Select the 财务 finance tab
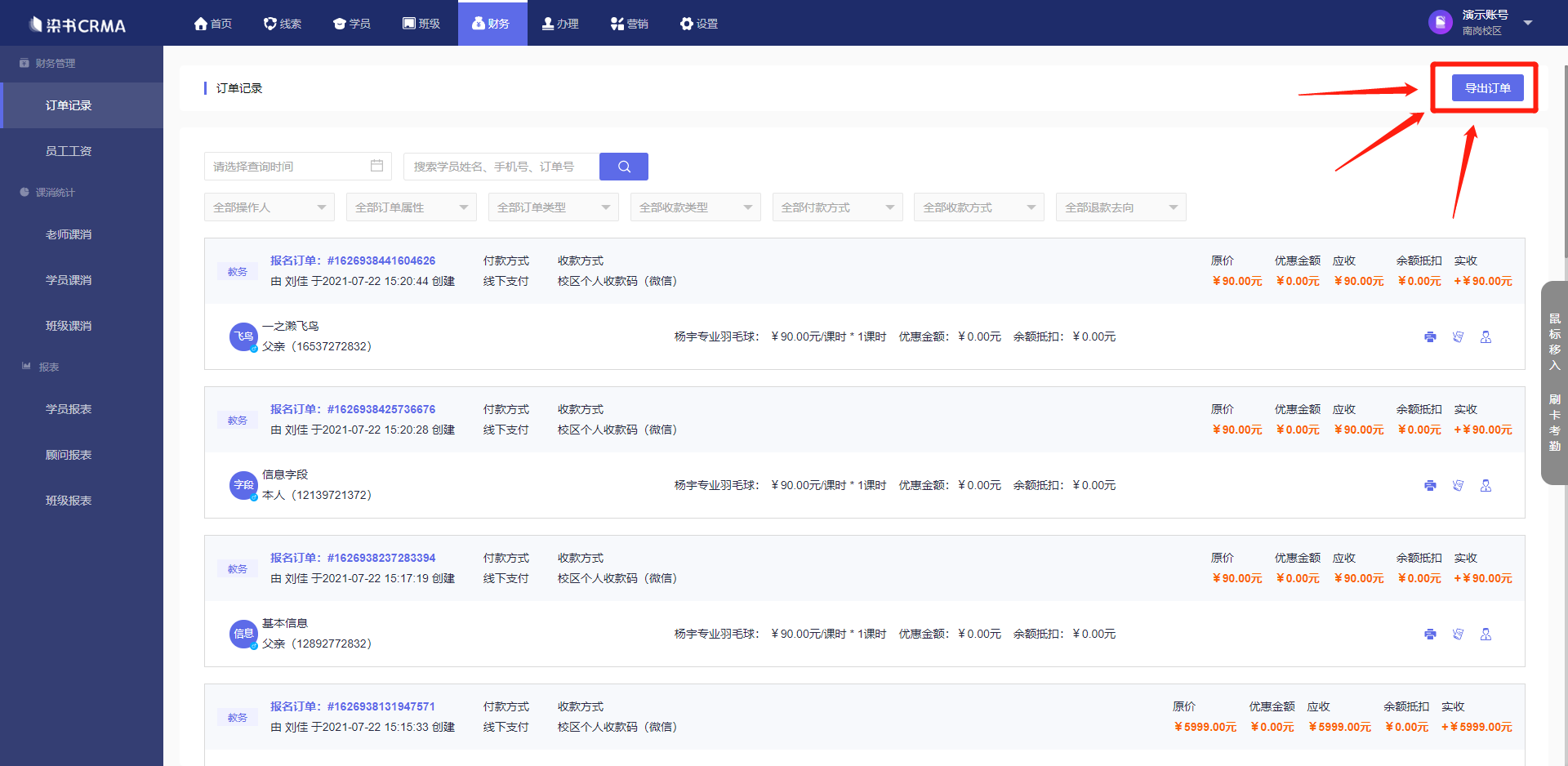The height and width of the screenshot is (766, 1568). pos(492,24)
